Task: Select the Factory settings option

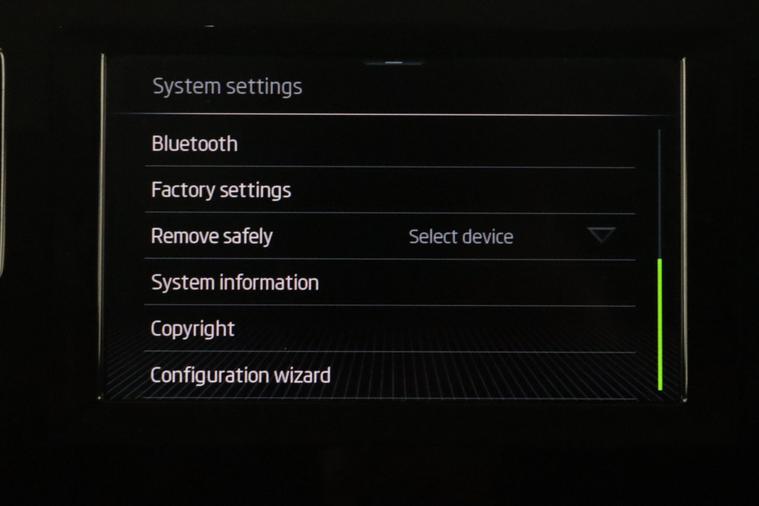Action: [390, 190]
